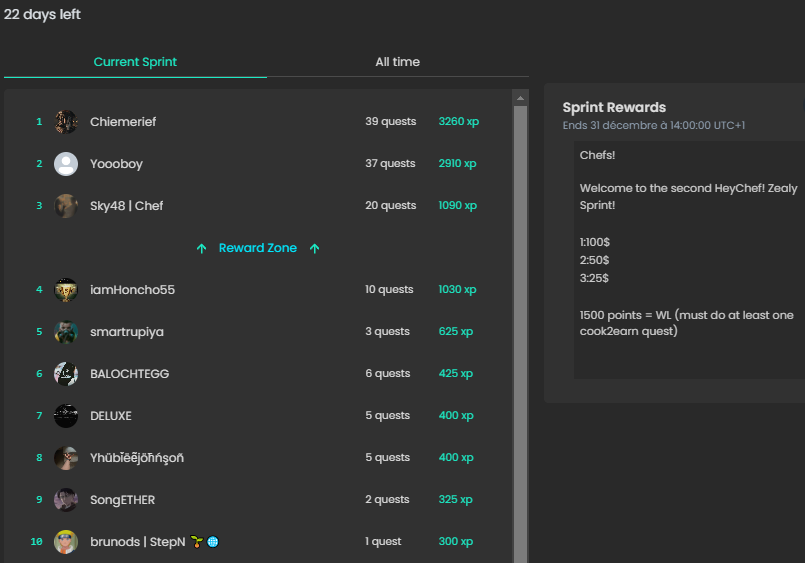Select the smartrupiya username
Image resolution: width=805 pixels, height=563 pixels.
point(127,332)
